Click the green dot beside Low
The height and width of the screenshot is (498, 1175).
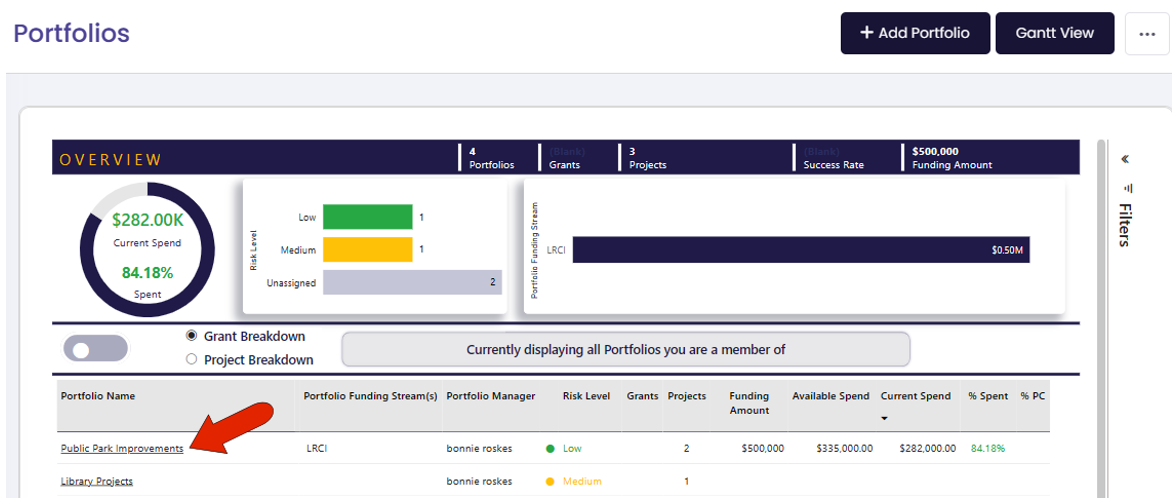coord(550,449)
